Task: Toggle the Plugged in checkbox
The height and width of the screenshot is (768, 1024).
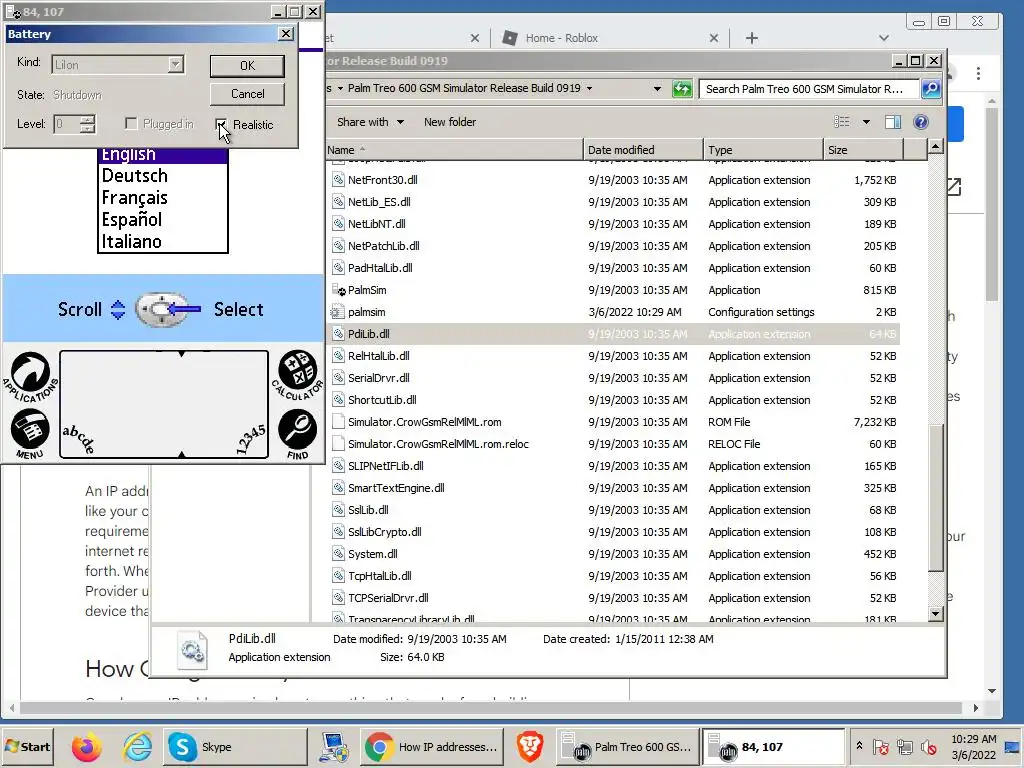Action: (x=131, y=123)
